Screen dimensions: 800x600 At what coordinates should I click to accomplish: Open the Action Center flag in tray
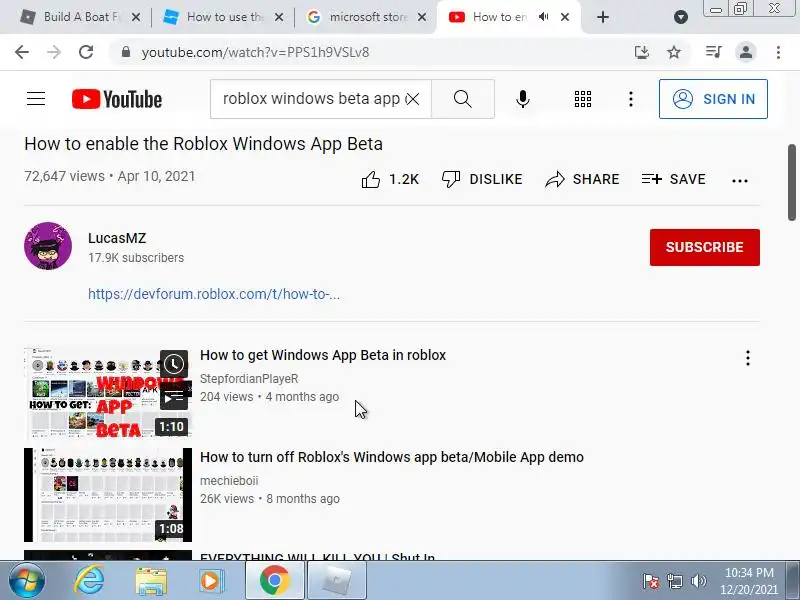coord(651,581)
